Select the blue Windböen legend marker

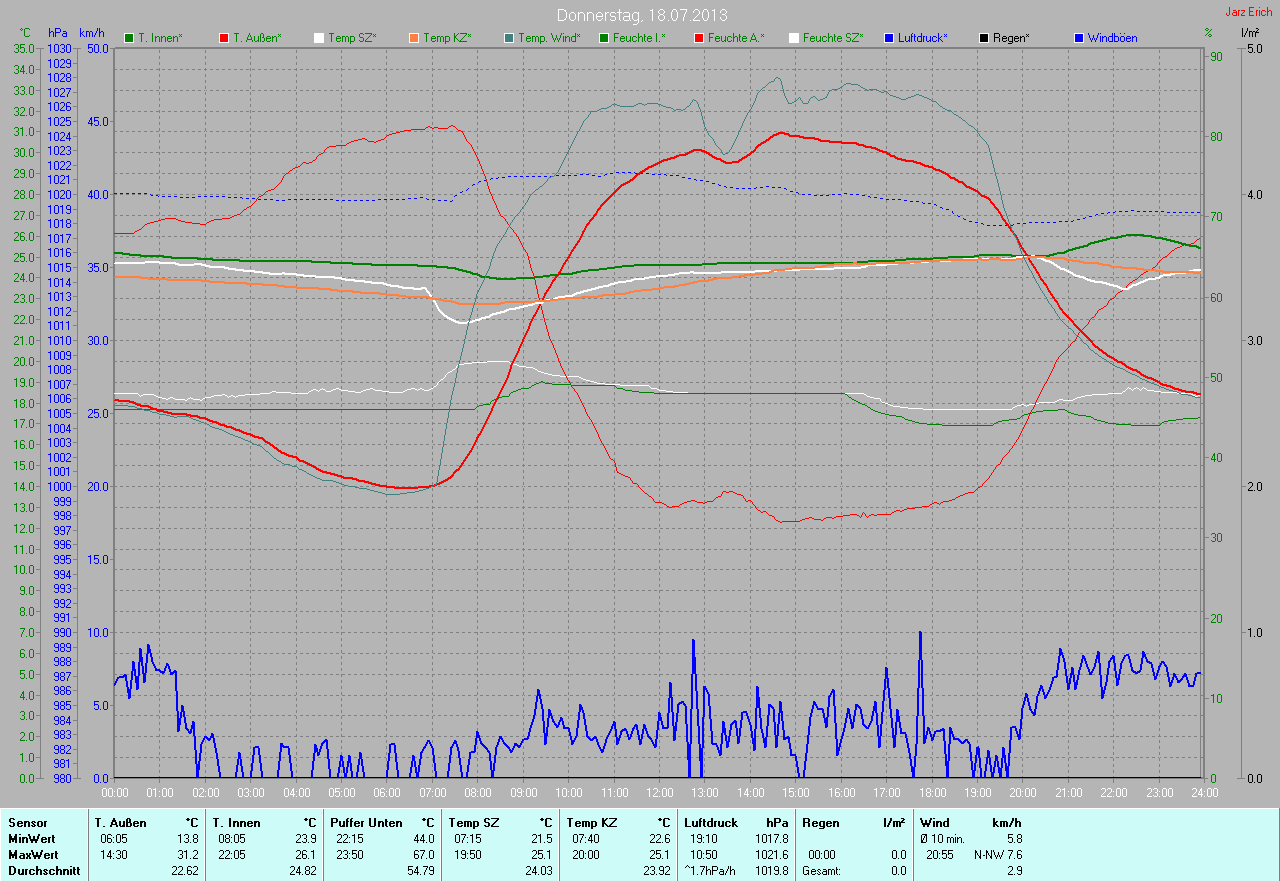coord(1079,38)
